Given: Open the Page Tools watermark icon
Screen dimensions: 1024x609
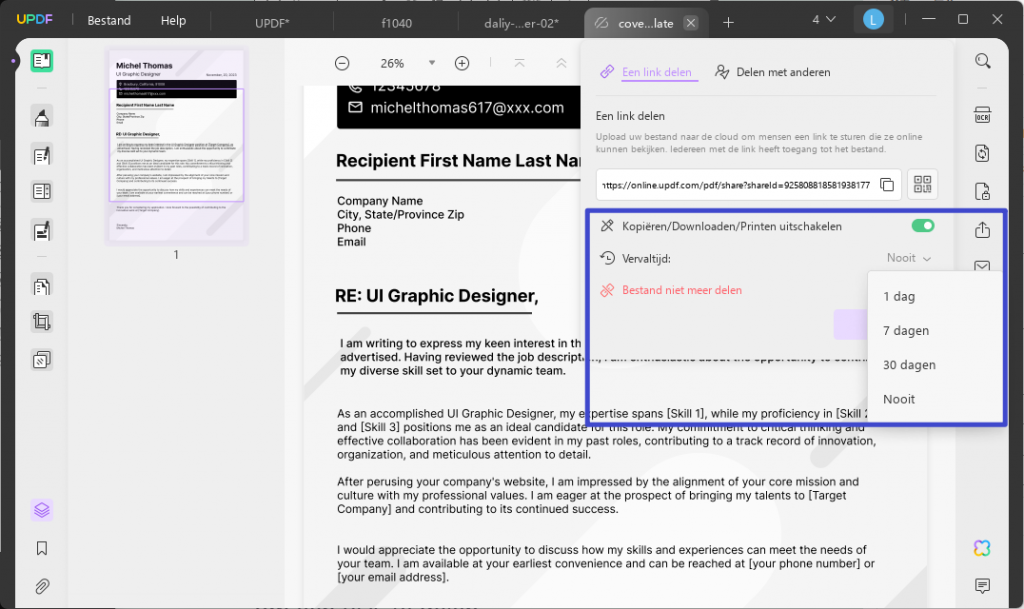Looking at the screenshot, I should 42,360.
